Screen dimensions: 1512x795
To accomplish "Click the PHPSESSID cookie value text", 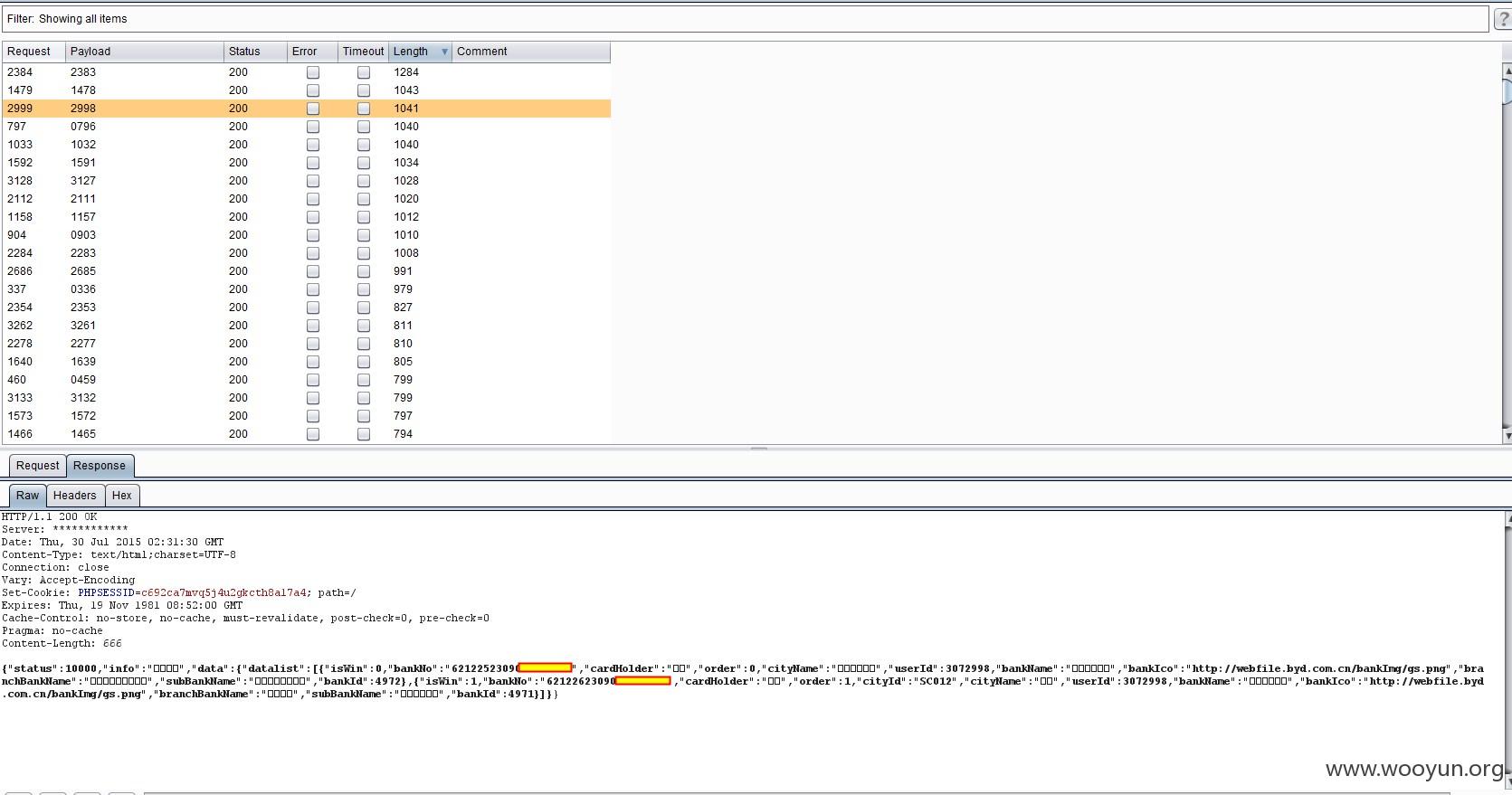I will (x=223, y=593).
